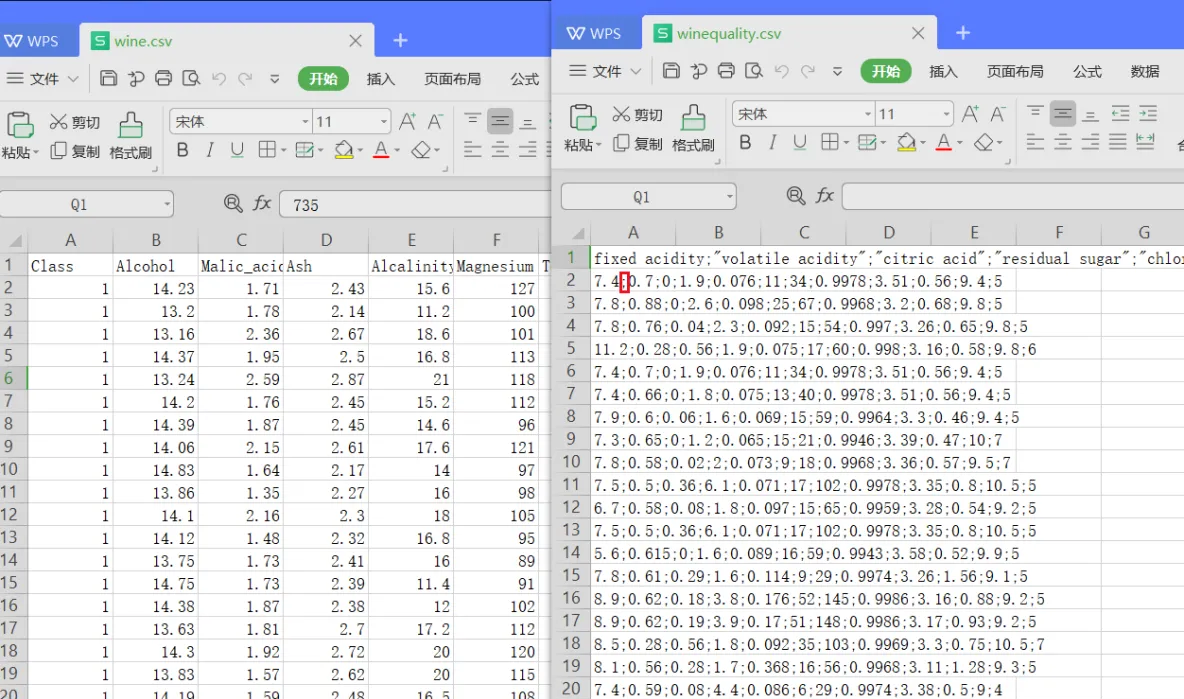This screenshot has width=1184, height=699.
Task: Click Paste icon in wine.csv window
Action: pos(20,125)
